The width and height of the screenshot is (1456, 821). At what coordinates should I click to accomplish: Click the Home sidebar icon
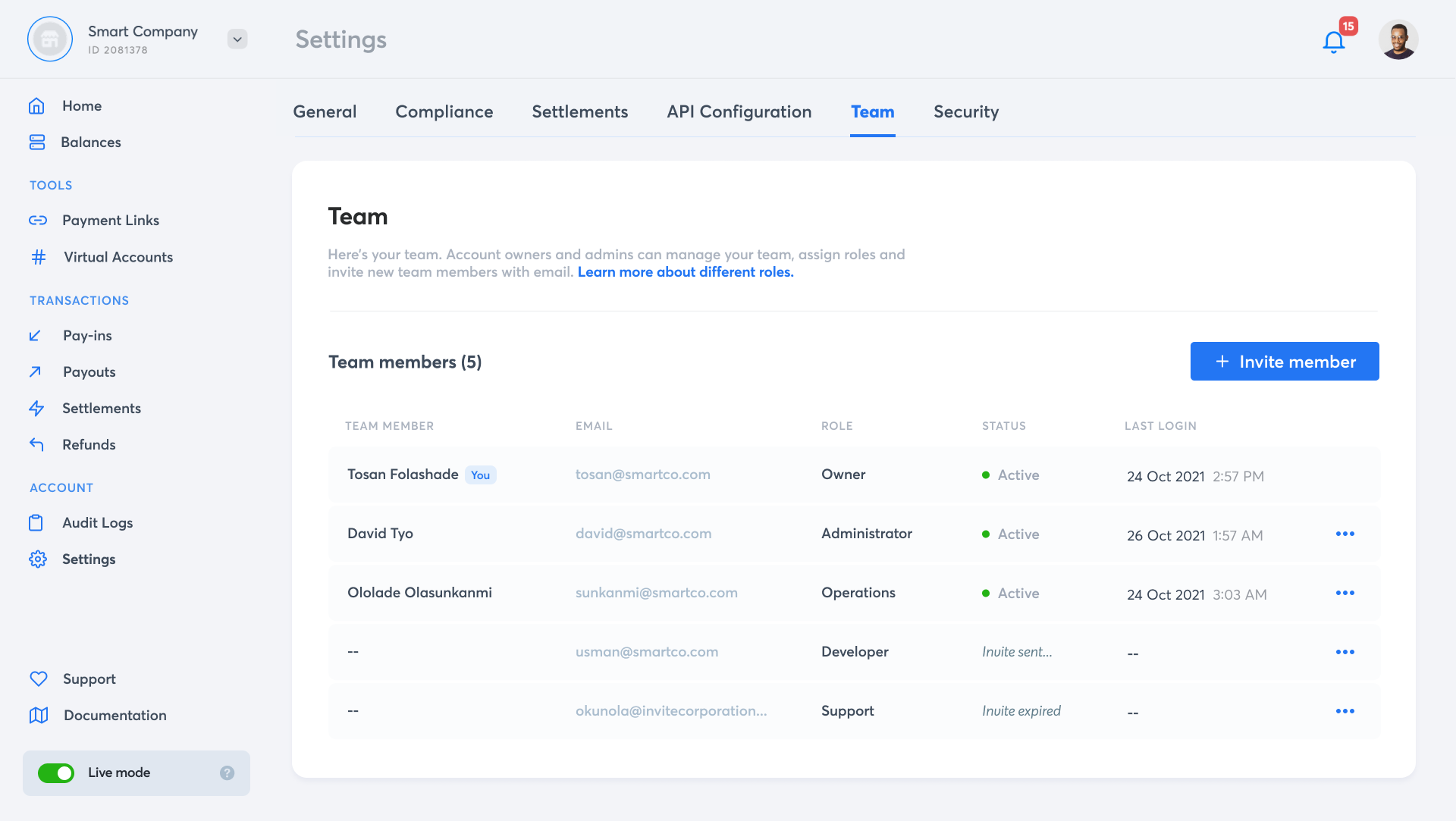[36, 106]
